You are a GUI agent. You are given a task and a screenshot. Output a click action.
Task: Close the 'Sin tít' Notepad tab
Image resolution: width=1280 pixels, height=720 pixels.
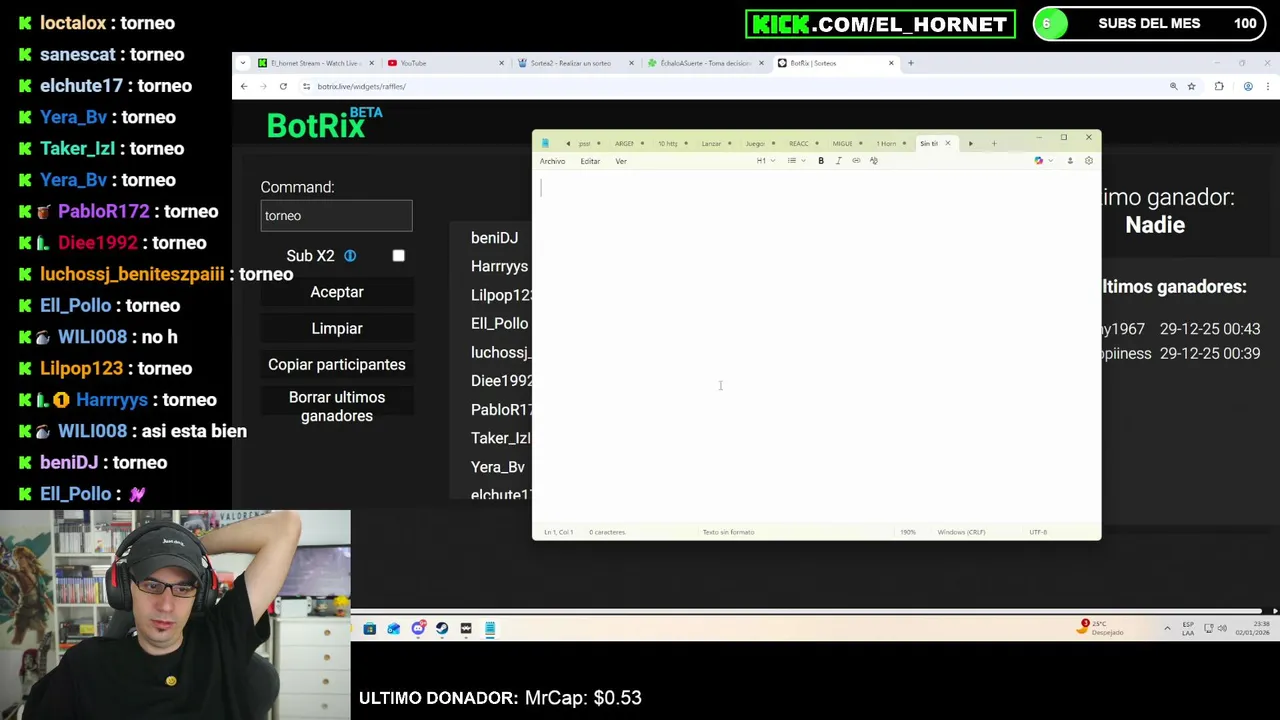[x=948, y=144]
